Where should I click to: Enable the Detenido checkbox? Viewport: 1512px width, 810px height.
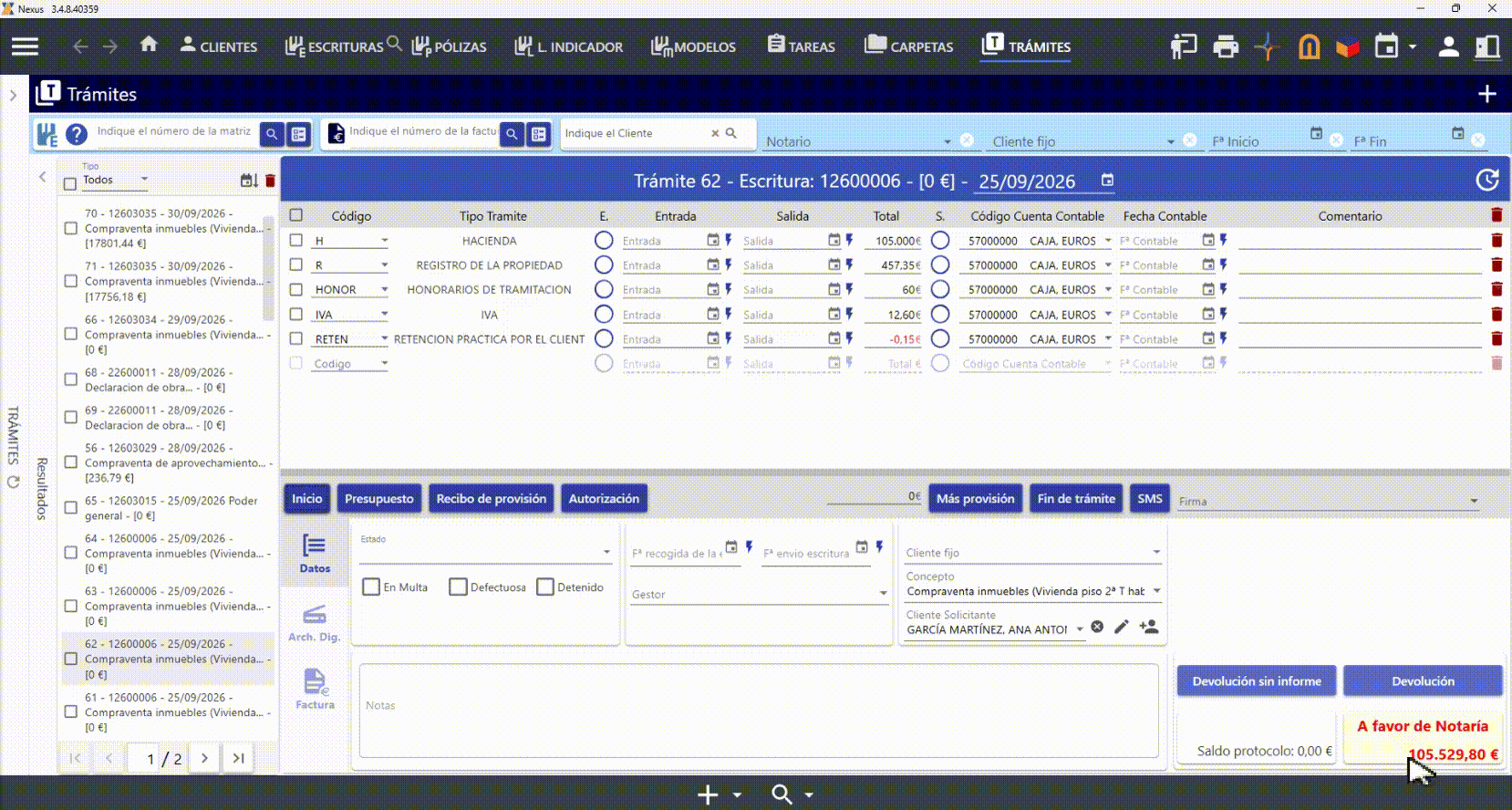[545, 587]
